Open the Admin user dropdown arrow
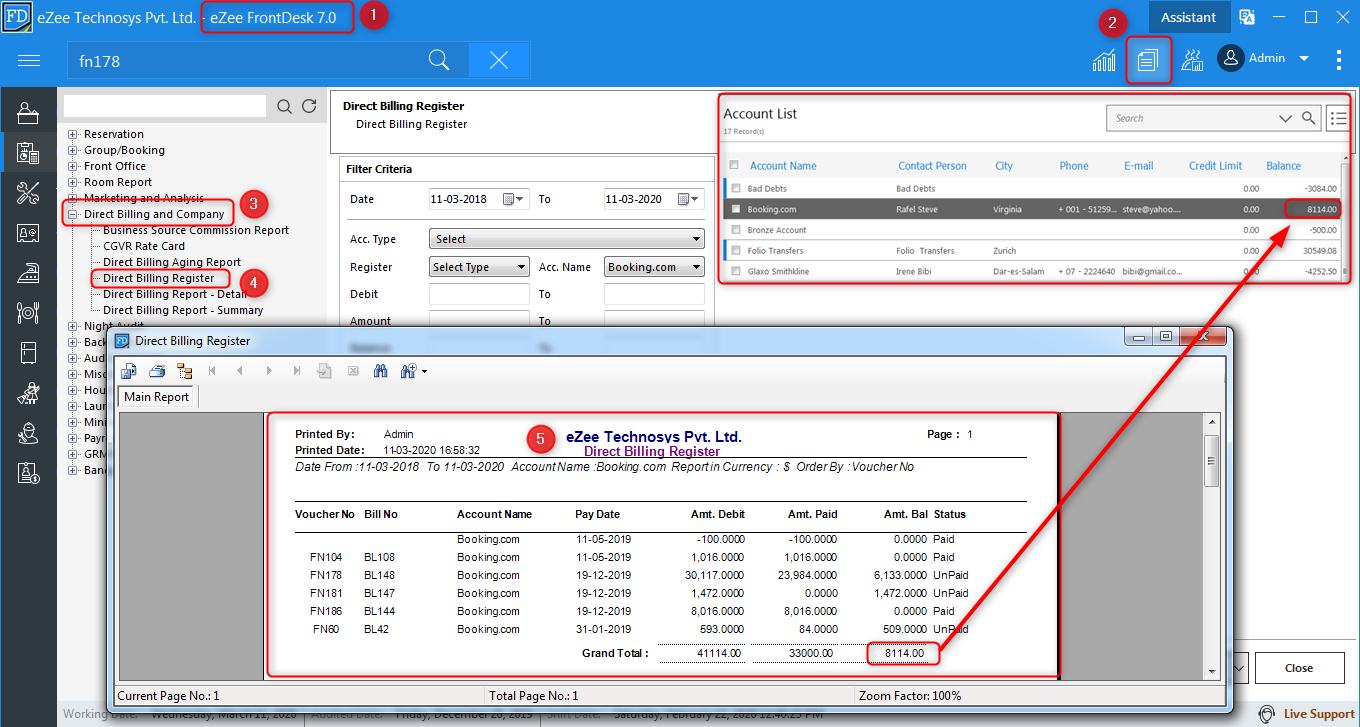The width and height of the screenshot is (1360, 727). click(1304, 59)
